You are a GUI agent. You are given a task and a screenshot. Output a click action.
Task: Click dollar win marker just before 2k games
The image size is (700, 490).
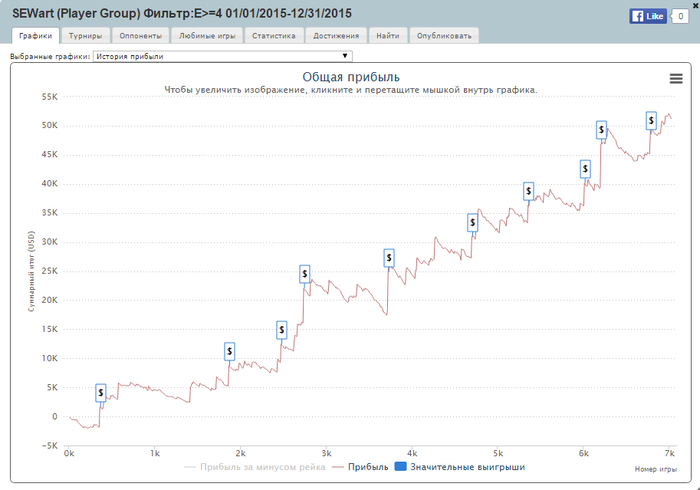[x=229, y=352]
